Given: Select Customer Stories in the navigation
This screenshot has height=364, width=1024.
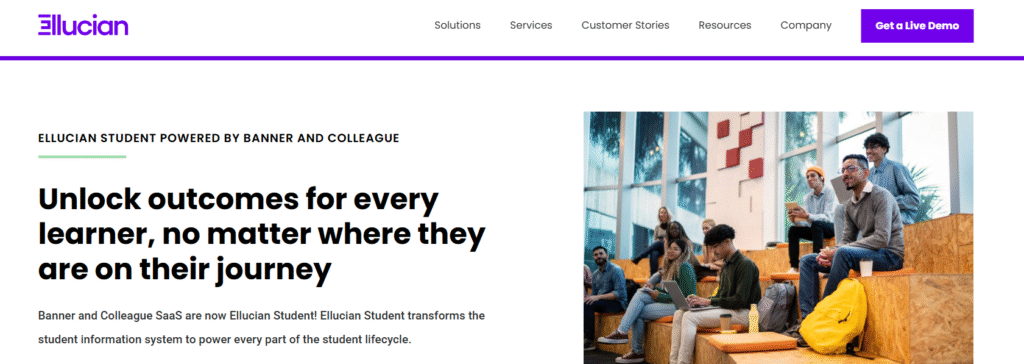Looking at the screenshot, I should (625, 25).
